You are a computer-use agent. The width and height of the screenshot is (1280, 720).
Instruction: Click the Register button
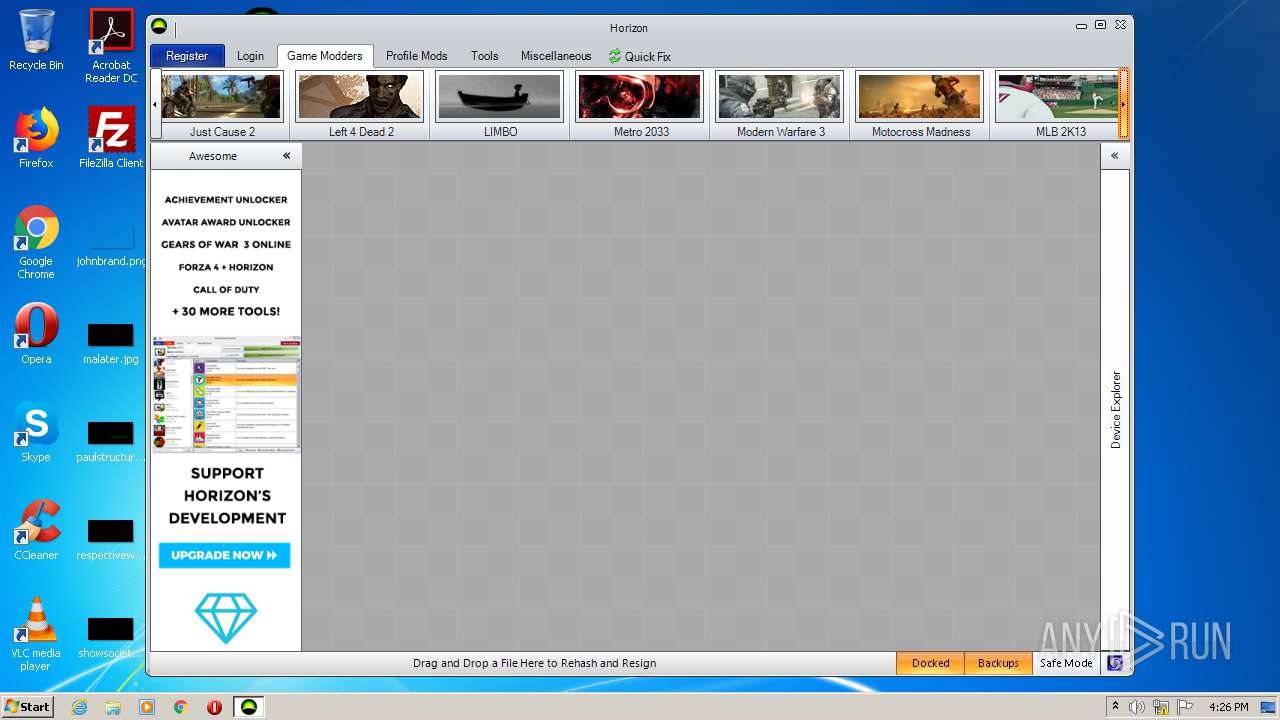[x=187, y=56]
